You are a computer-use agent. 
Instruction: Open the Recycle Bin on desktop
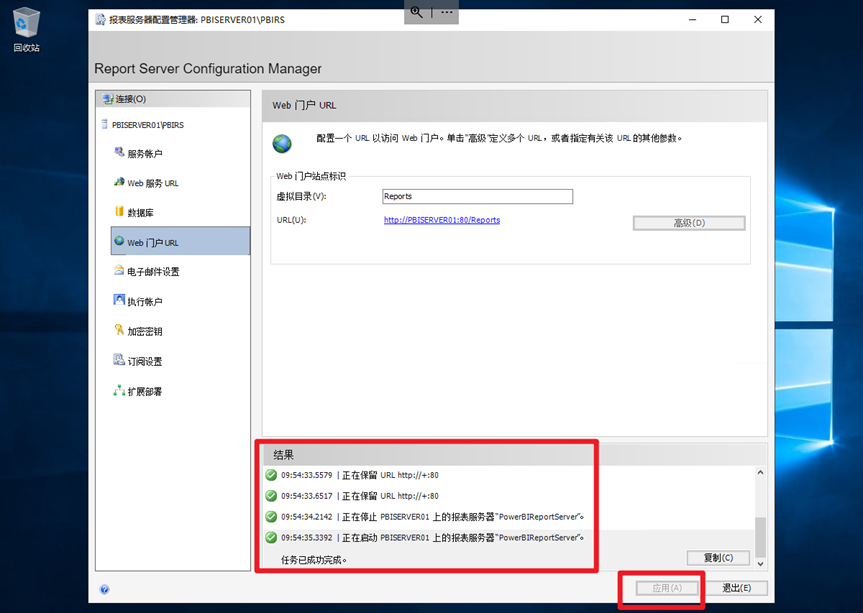27,24
